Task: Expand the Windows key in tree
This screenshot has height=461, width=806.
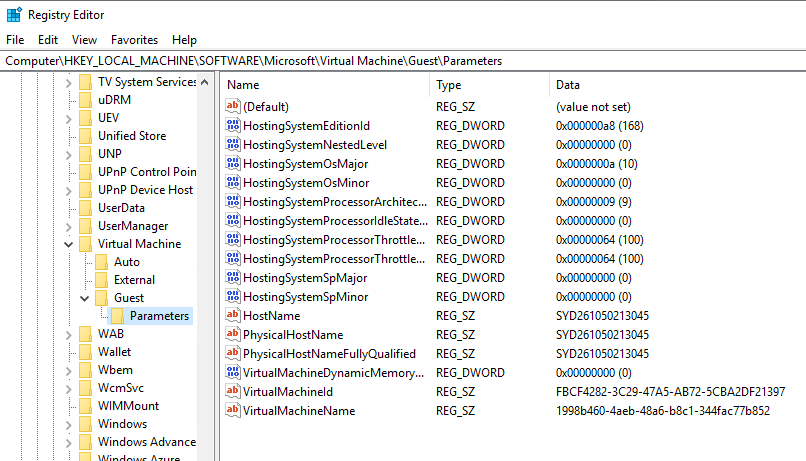Action: (x=69, y=424)
